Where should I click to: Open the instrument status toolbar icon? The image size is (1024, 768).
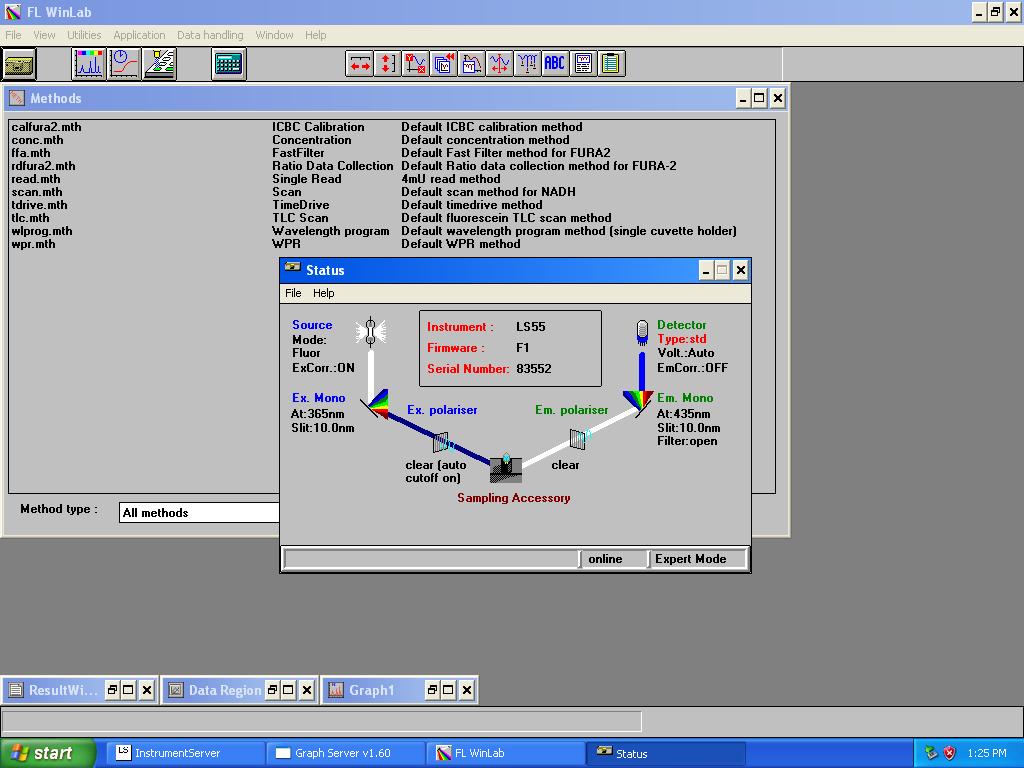(x=20, y=63)
